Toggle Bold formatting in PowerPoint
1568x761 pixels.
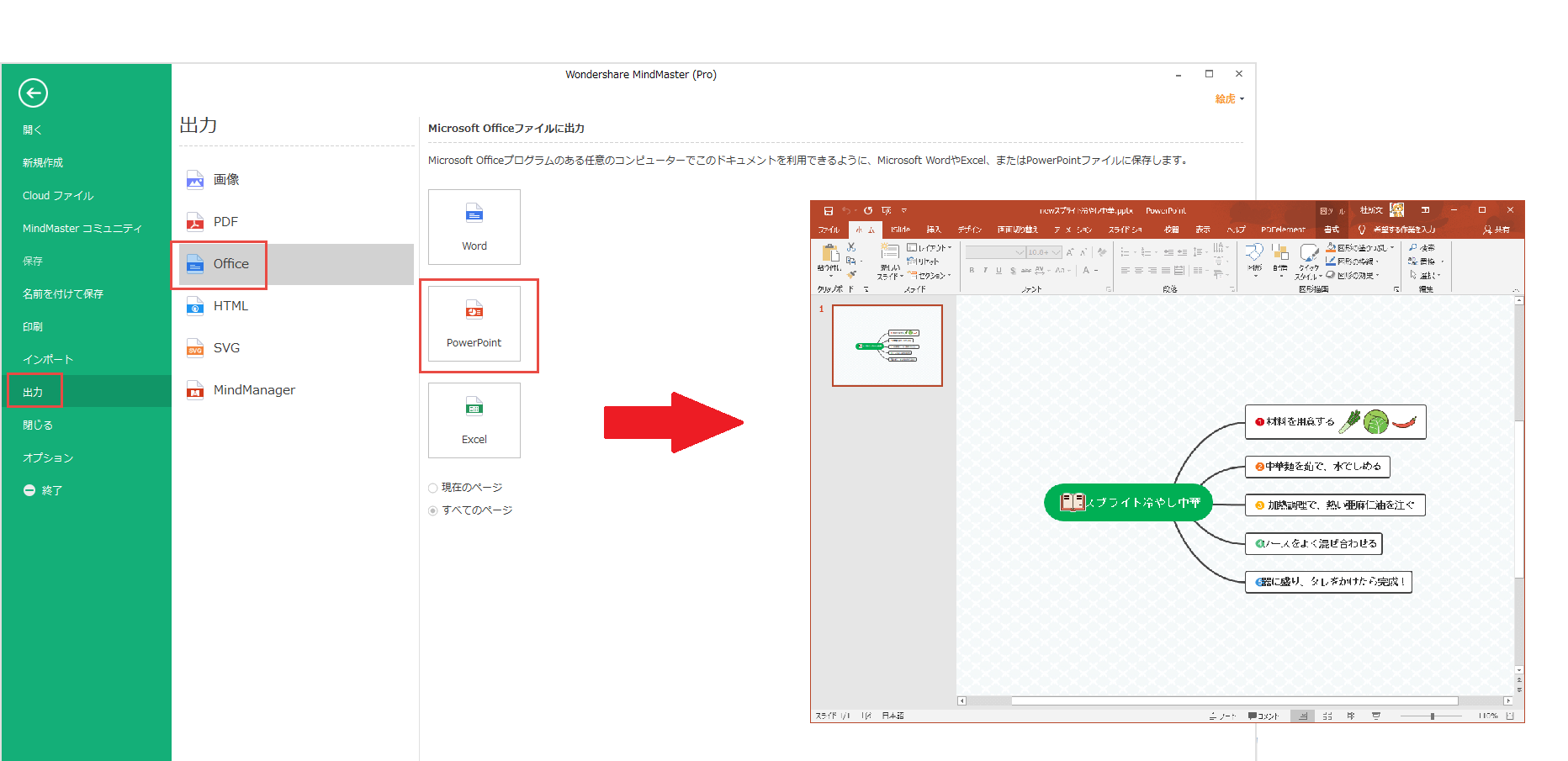coord(972,271)
